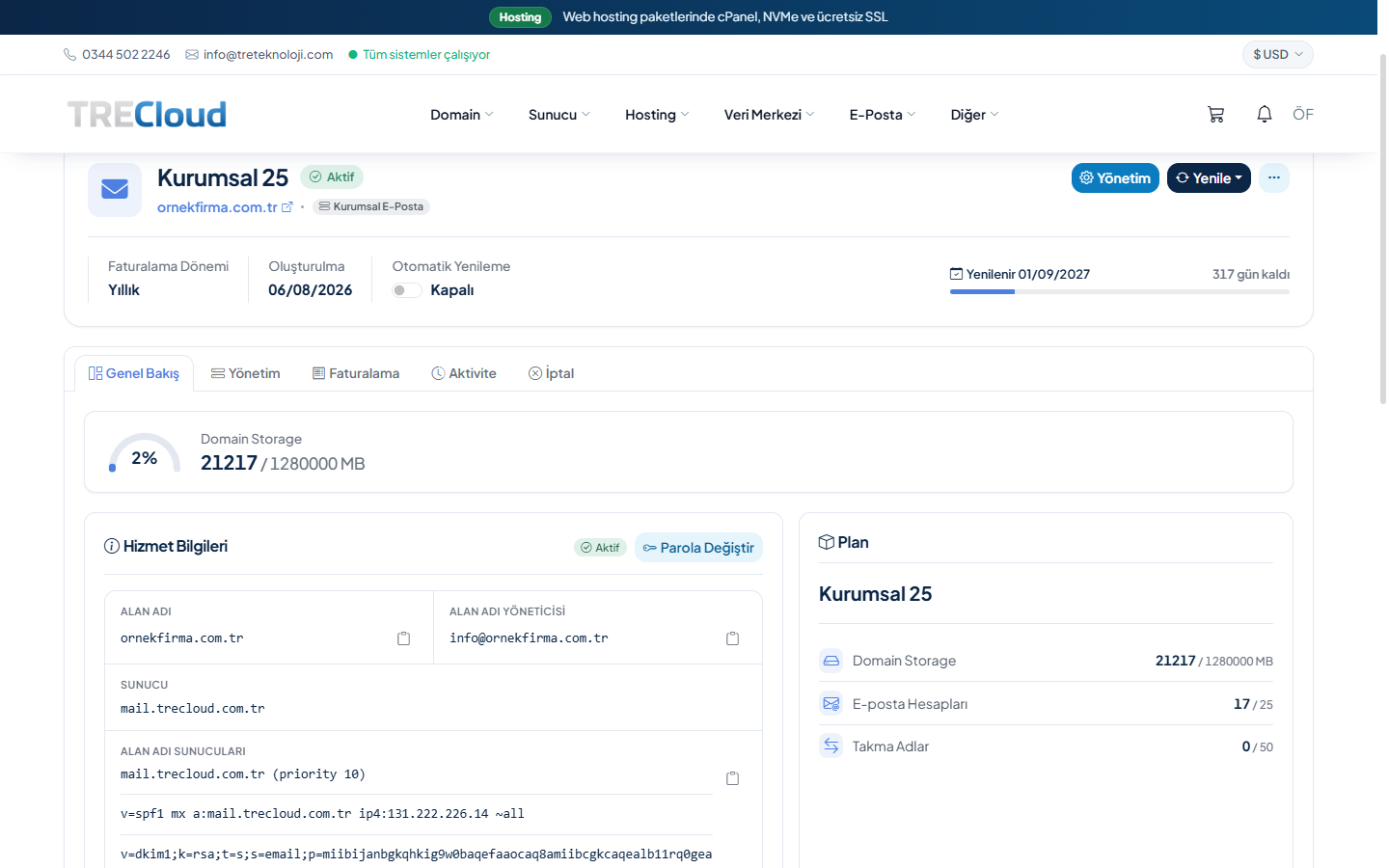Screen dimensions: 1389x868
Task: Click the large blue mail service icon
Action: (115, 189)
